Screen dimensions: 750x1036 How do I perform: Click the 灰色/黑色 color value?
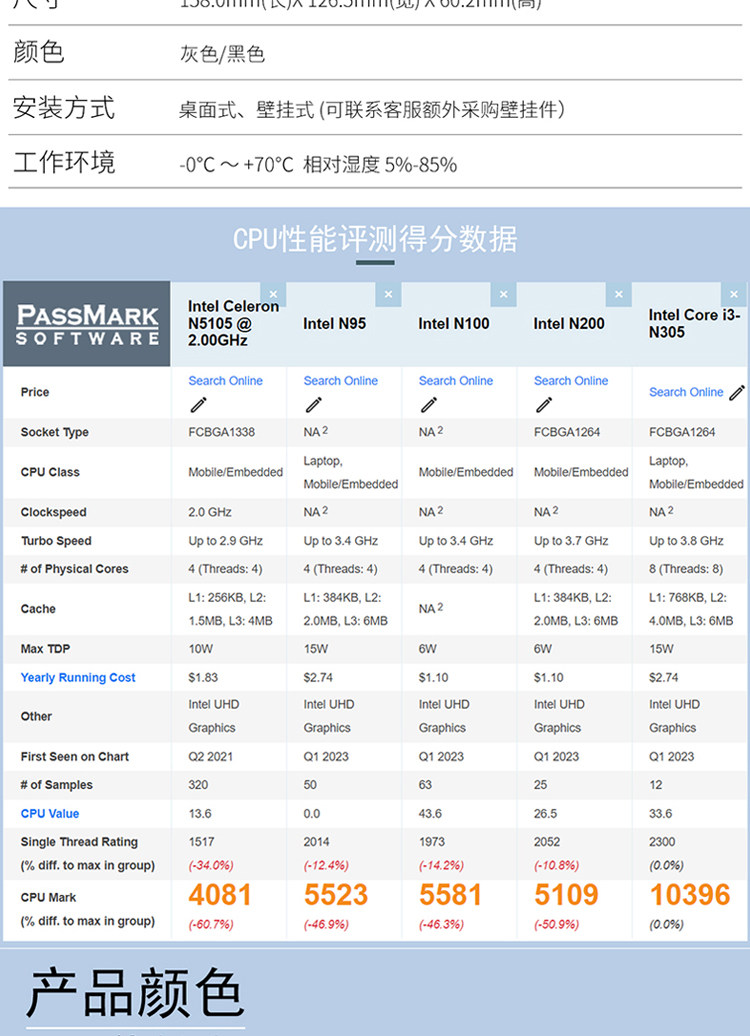click(x=222, y=54)
